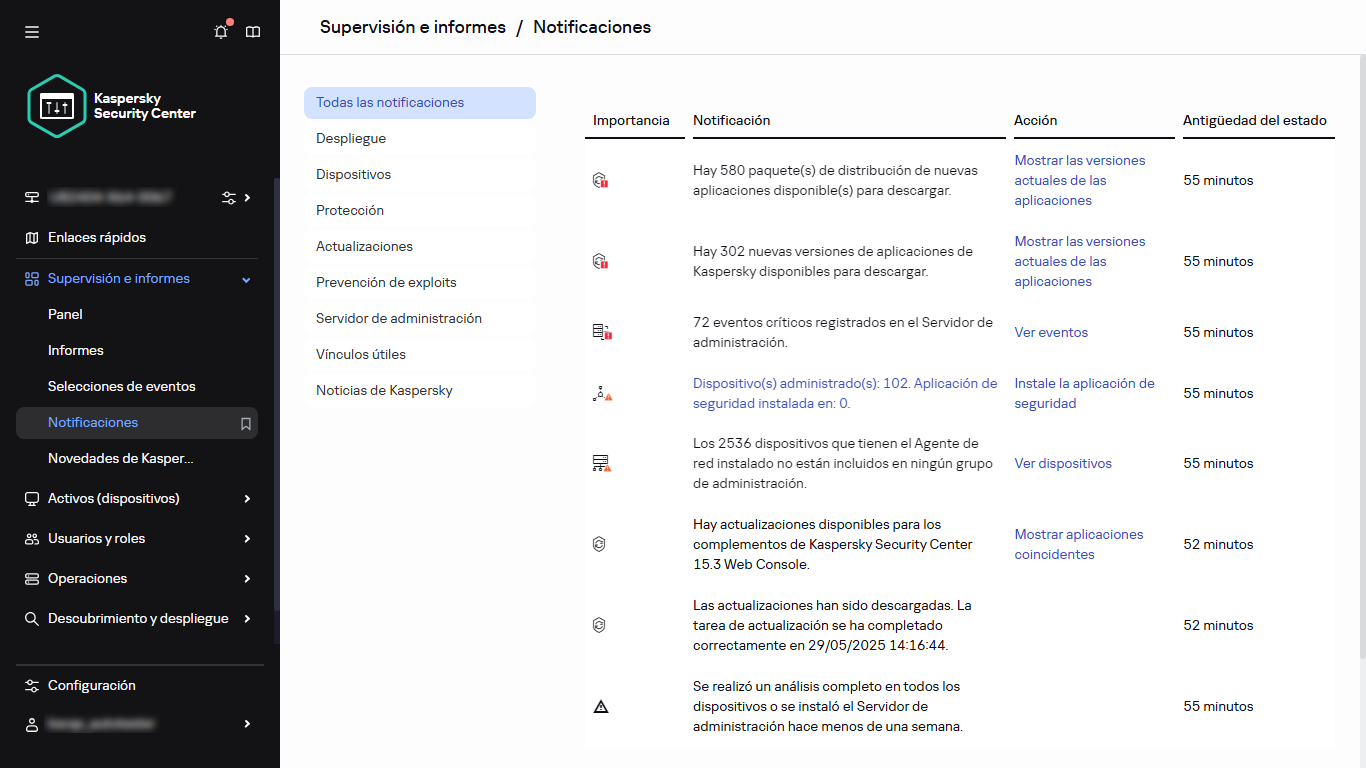Expand the Usuarios y roles menu
Image resolution: width=1366 pixels, height=768 pixels.
pyautogui.click(x=247, y=539)
